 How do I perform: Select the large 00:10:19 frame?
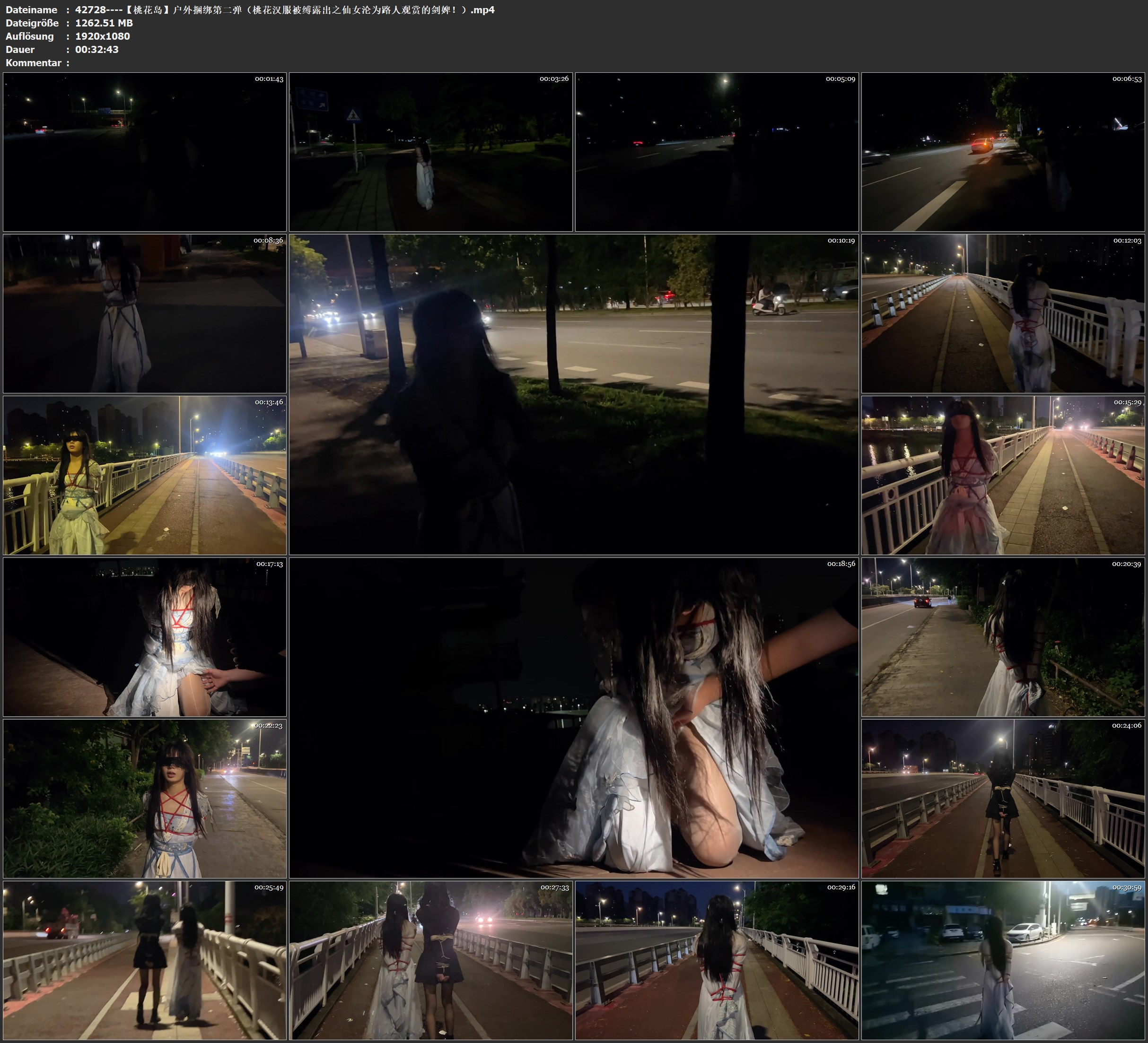pyautogui.click(x=573, y=394)
